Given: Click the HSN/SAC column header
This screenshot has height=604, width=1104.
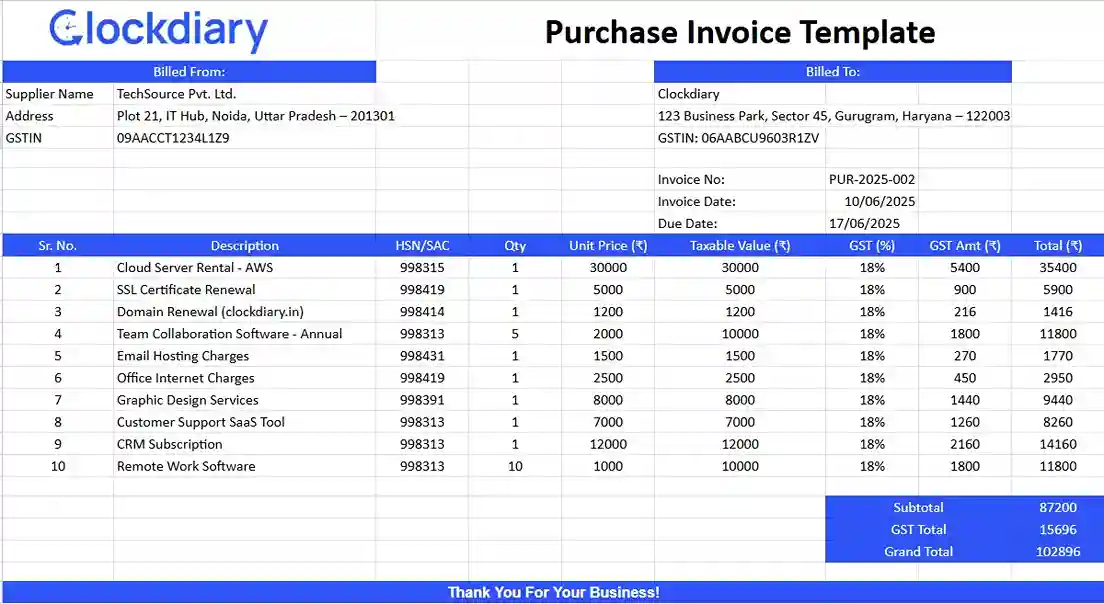Looking at the screenshot, I should coord(422,246).
